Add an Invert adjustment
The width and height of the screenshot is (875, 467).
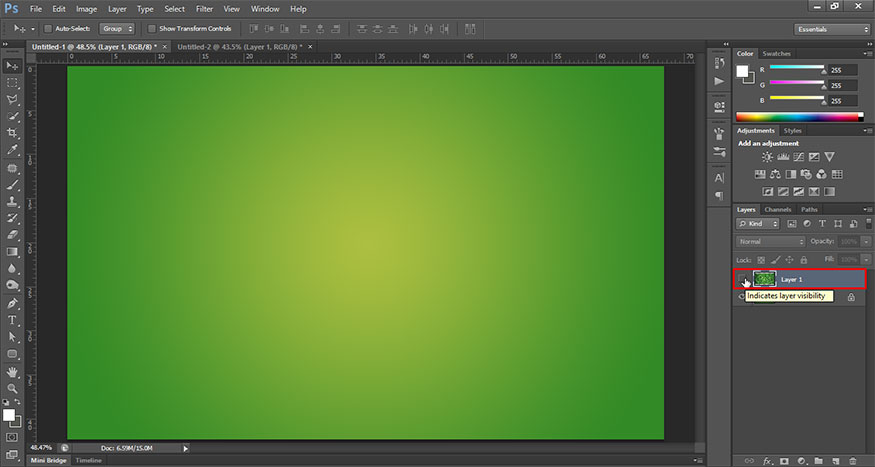pyautogui.click(x=768, y=191)
